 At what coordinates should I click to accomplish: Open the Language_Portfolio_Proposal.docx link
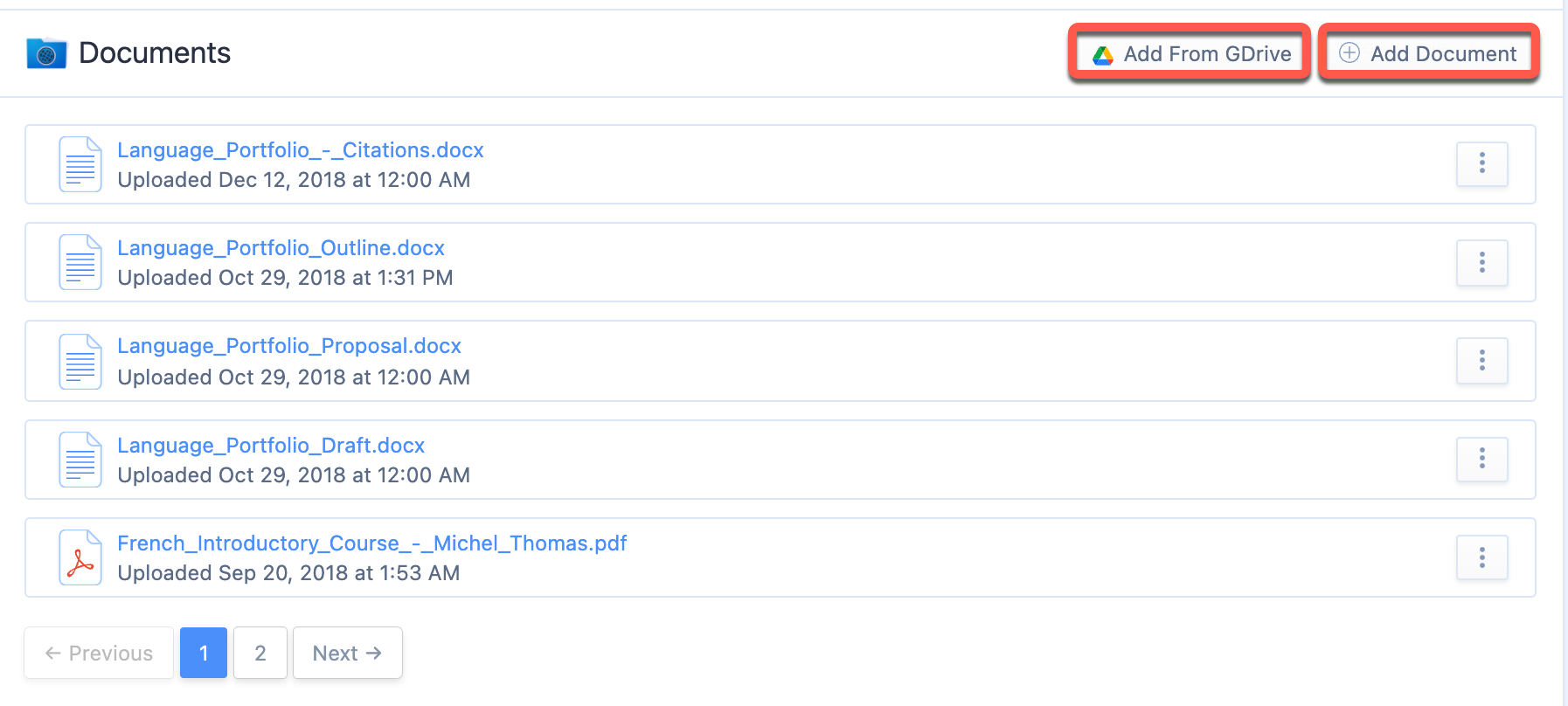click(289, 346)
